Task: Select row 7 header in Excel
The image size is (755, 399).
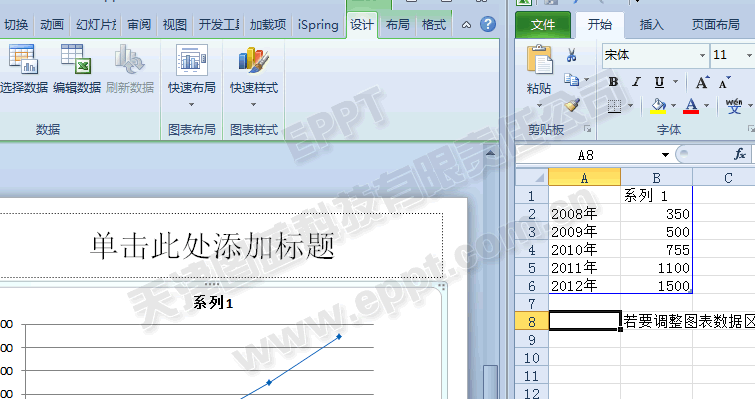Action: pyautogui.click(x=532, y=304)
